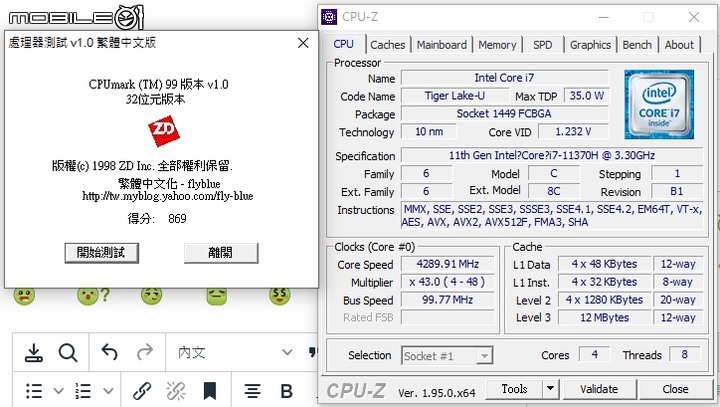This screenshot has height=407, width=720.
Task: Click the Bus Speed value 99.77 MHz
Action: 448,300
